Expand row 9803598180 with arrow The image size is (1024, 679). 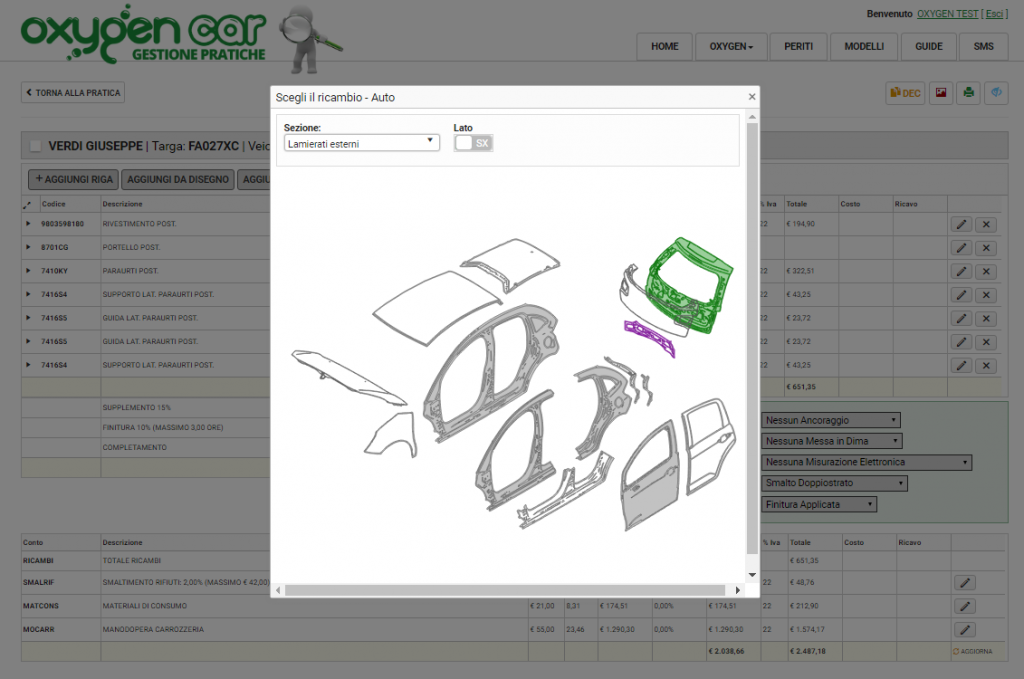pos(28,224)
